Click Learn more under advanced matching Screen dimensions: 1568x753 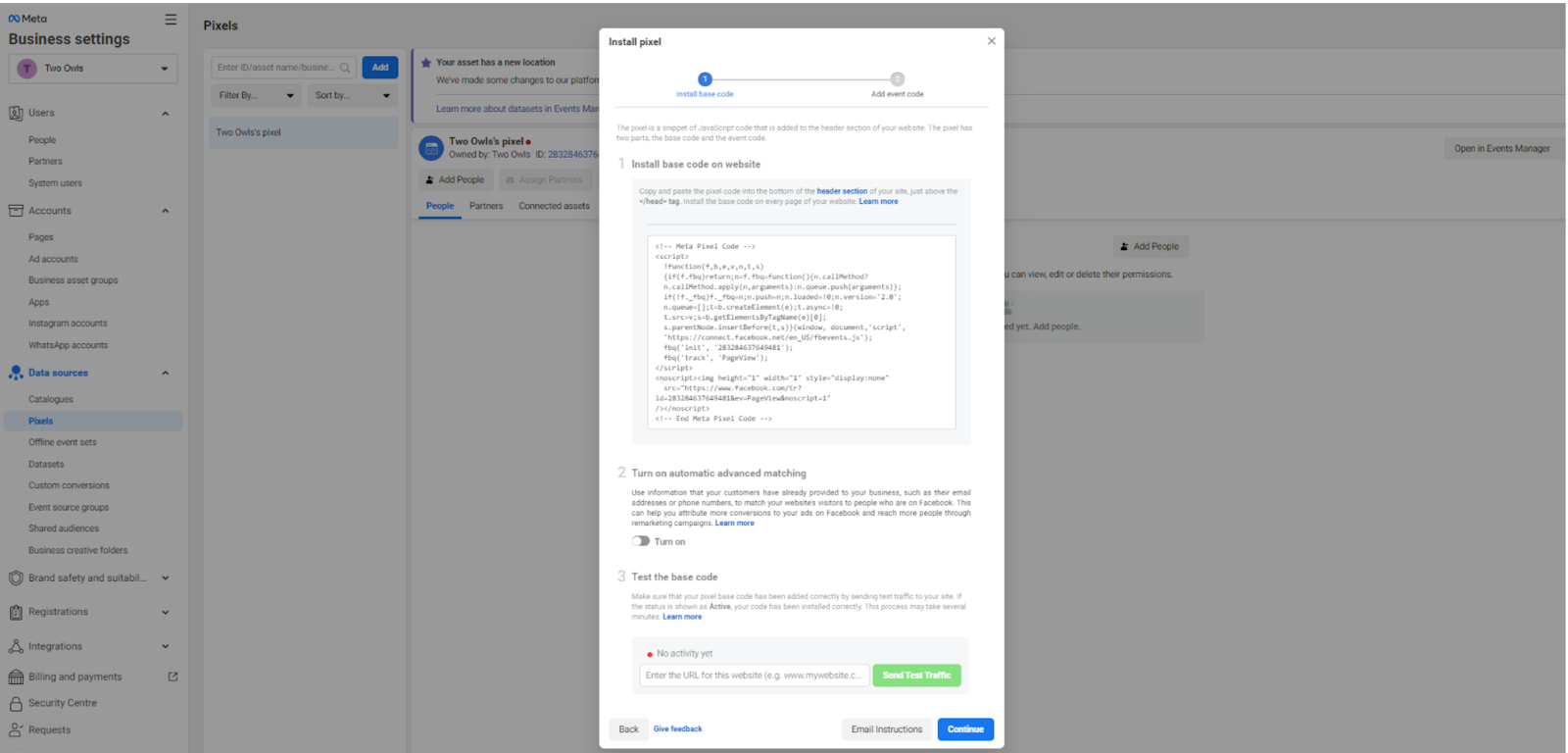pyautogui.click(x=734, y=524)
